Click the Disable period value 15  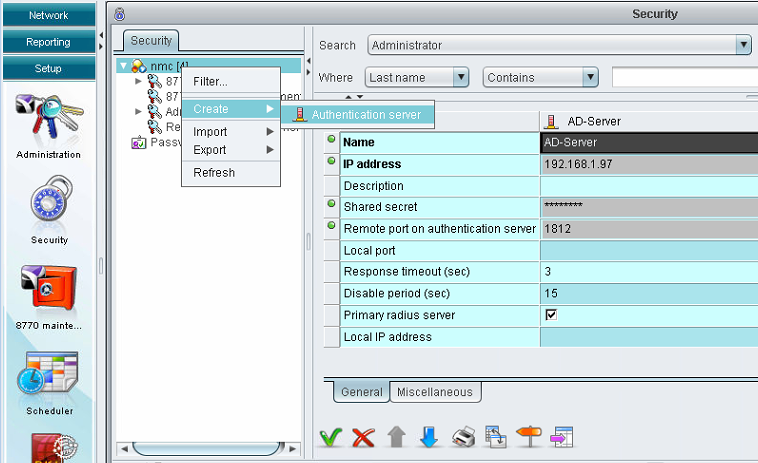649,293
